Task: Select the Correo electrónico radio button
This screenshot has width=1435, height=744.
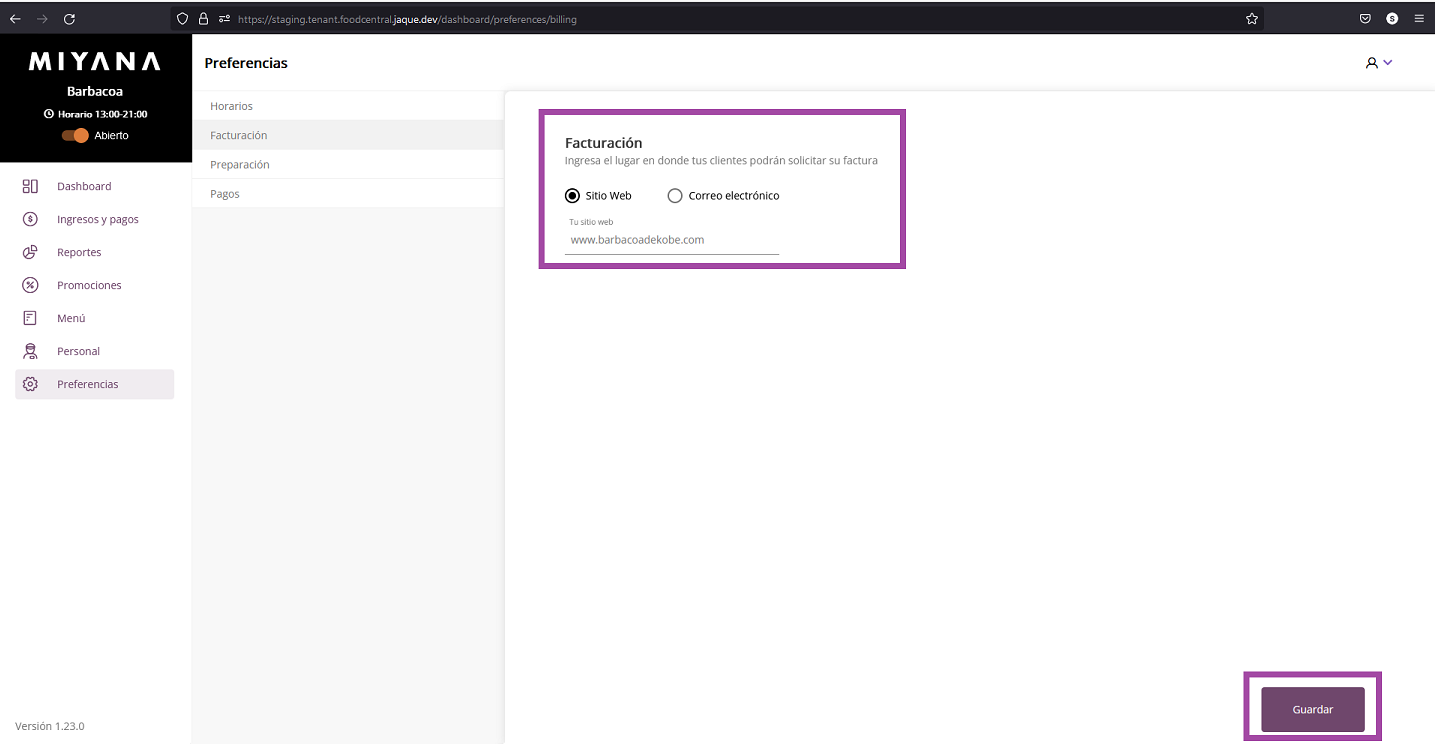Action: pos(675,196)
